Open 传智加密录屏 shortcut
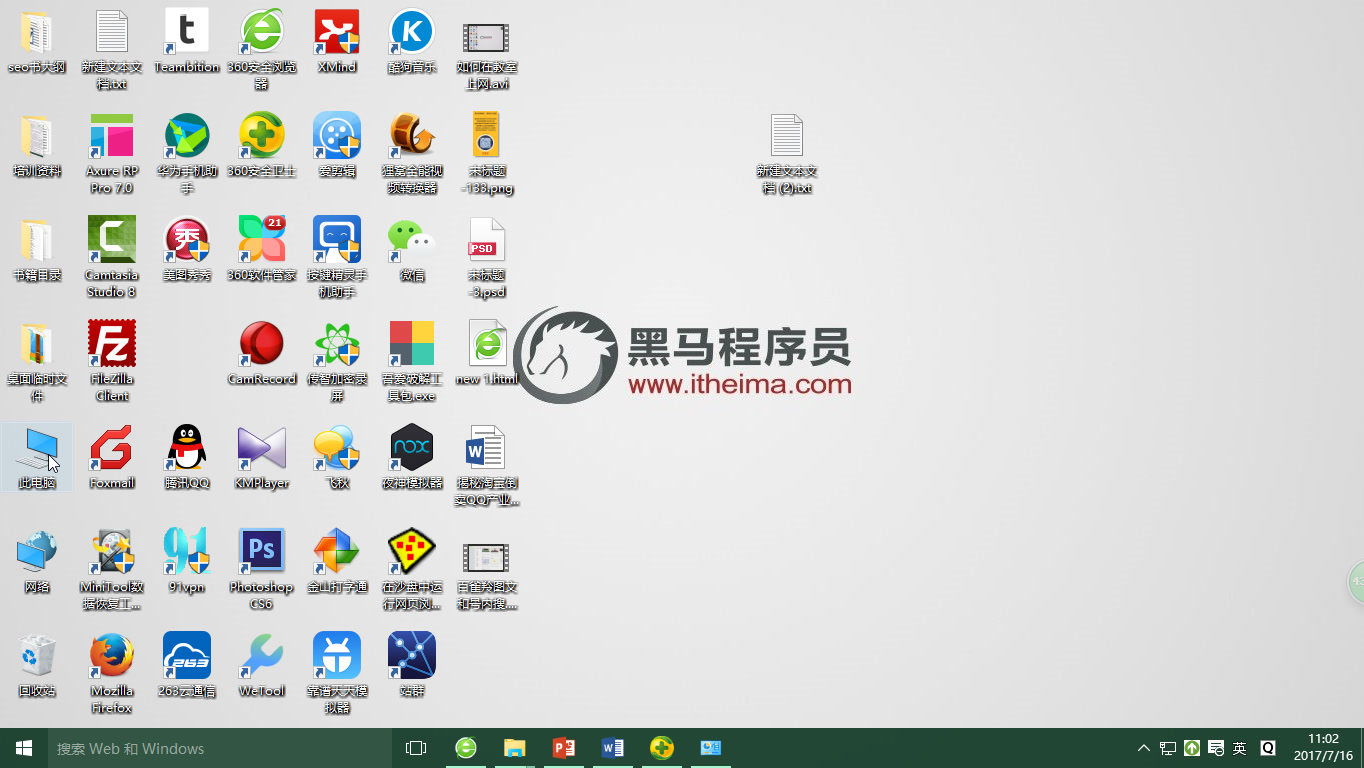 337,361
